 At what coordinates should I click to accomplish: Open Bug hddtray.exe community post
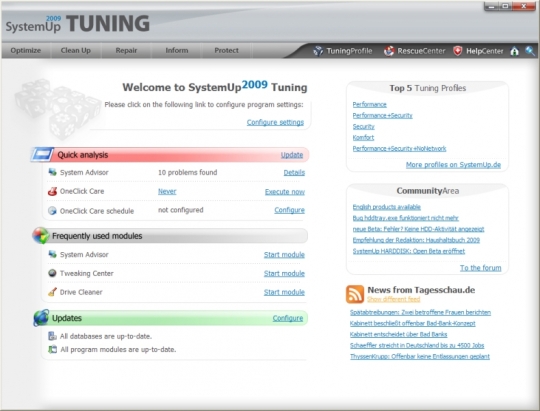(x=405, y=218)
